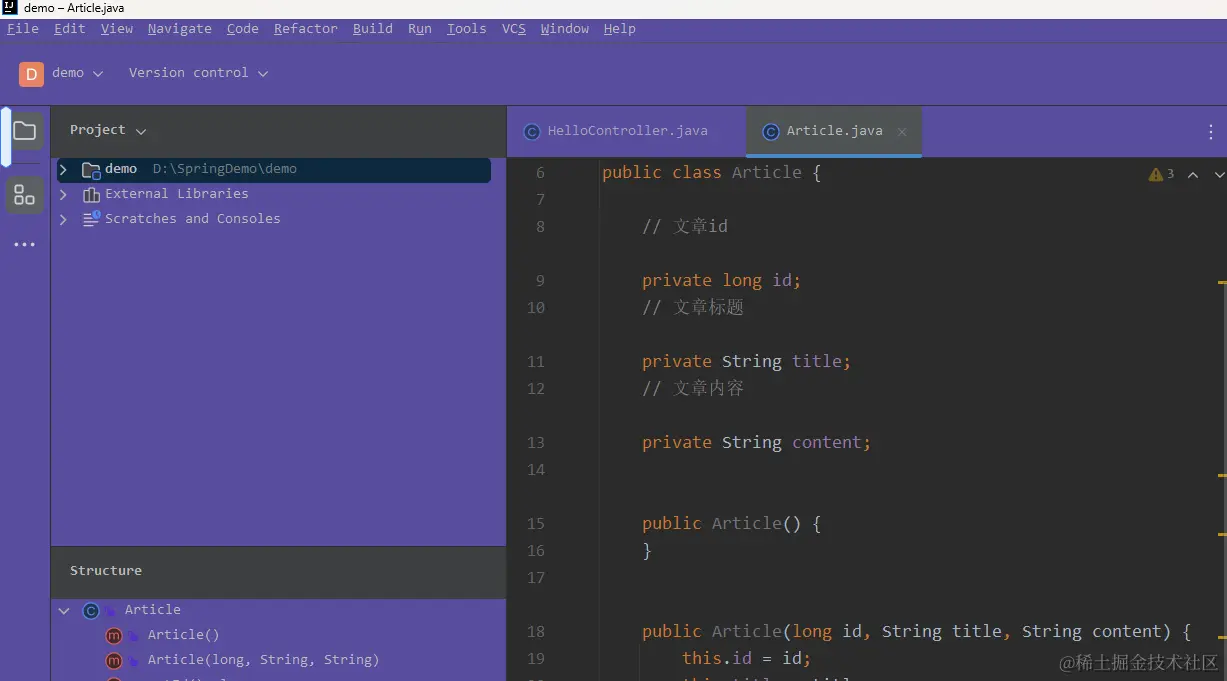Click the '// 文章内容' comment line

click(692, 389)
